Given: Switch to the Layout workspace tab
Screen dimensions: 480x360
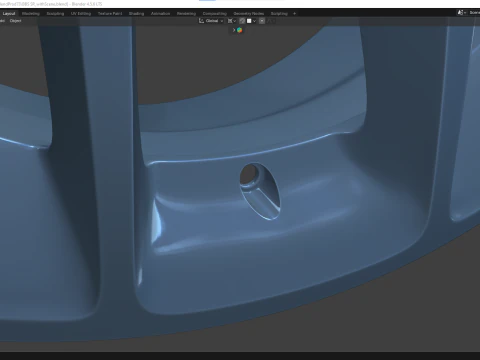Looking at the screenshot, I should tap(9, 14).
